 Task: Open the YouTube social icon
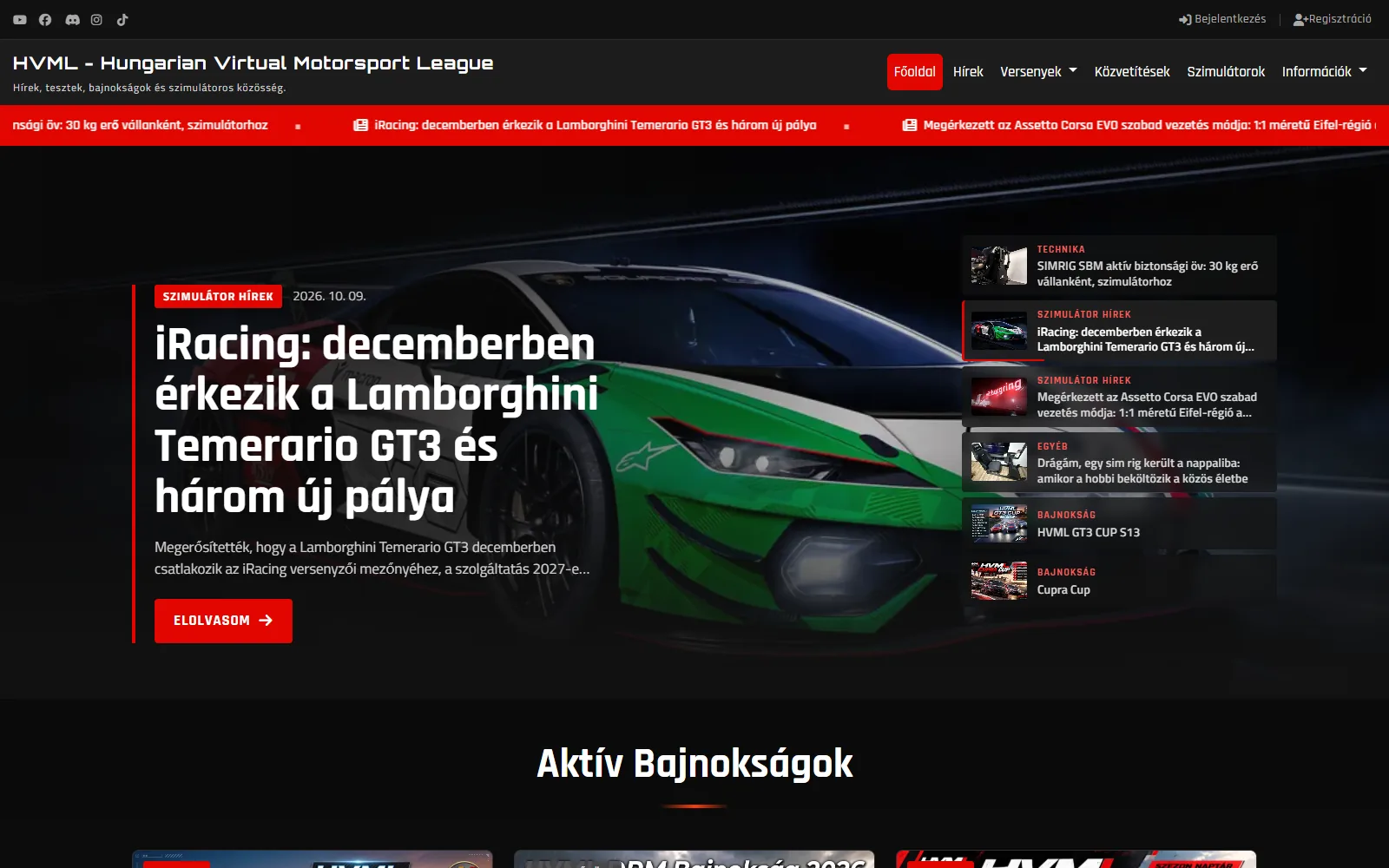click(x=20, y=19)
